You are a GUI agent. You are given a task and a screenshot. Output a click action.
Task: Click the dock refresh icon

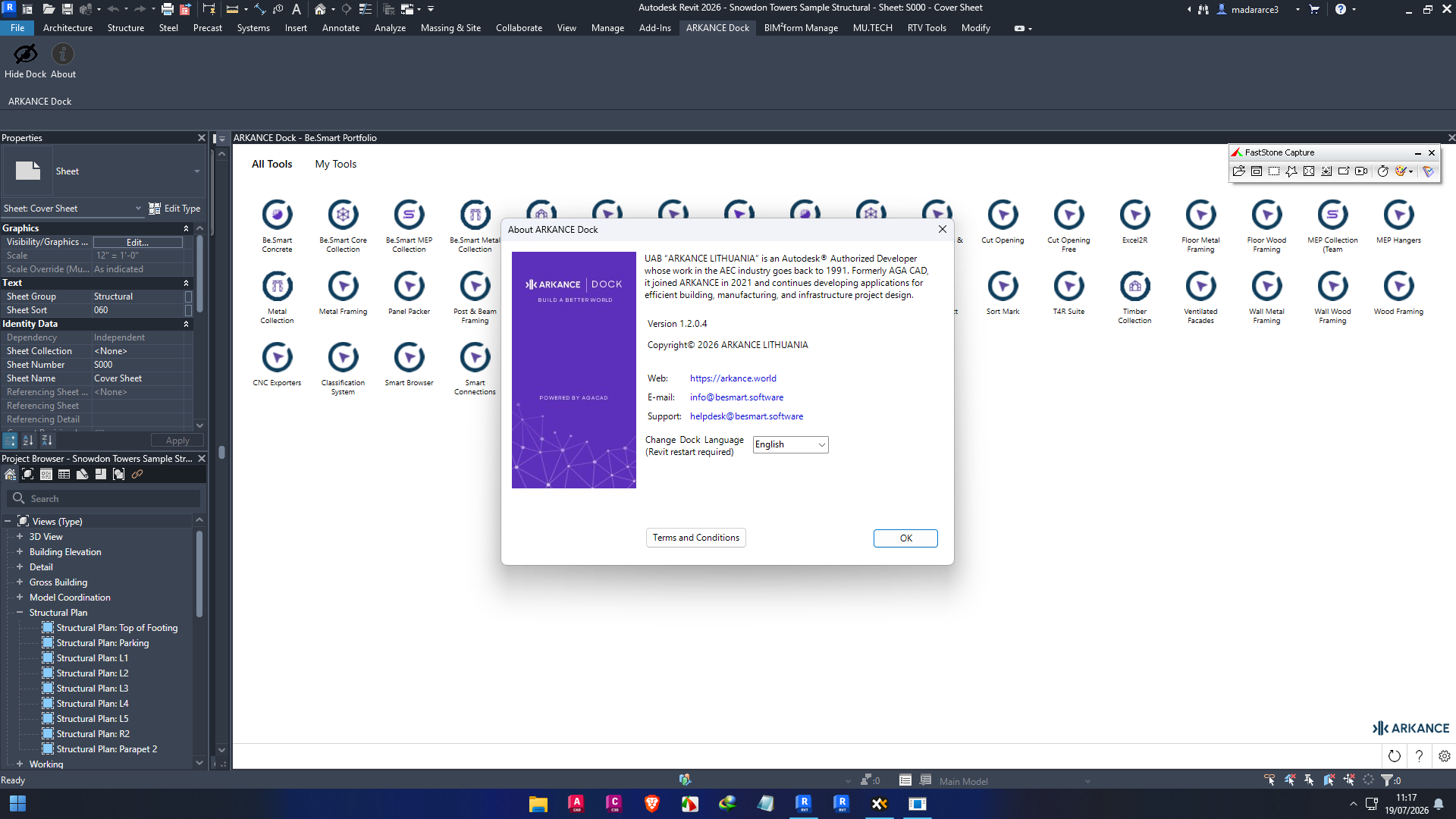click(1394, 756)
